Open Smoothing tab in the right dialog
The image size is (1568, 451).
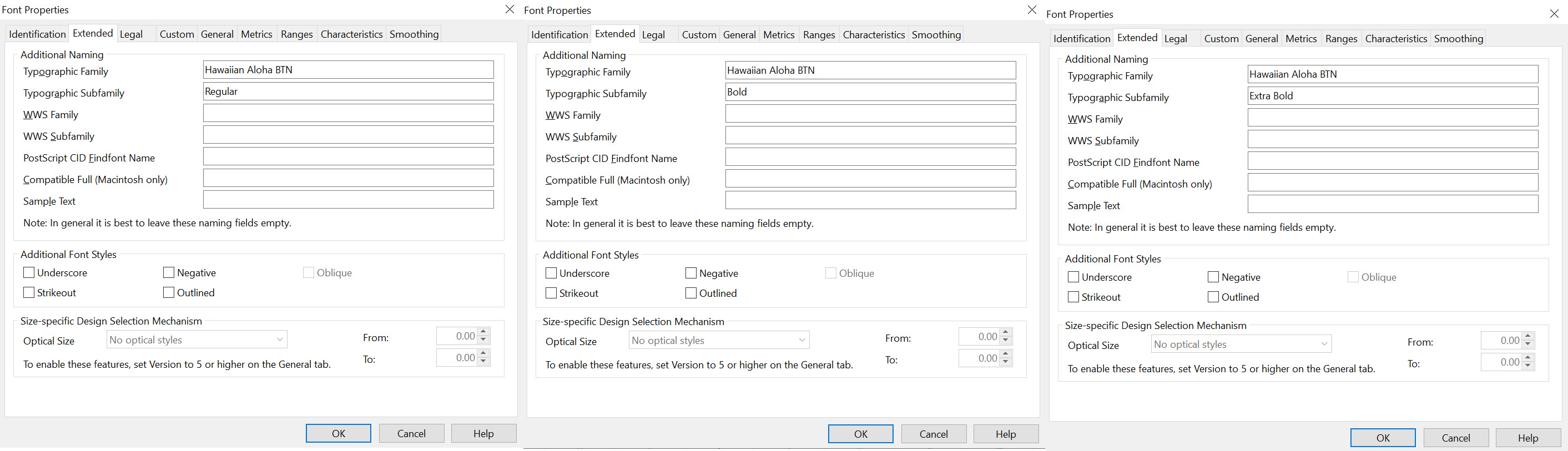pyautogui.click(x=1458, y=39)
